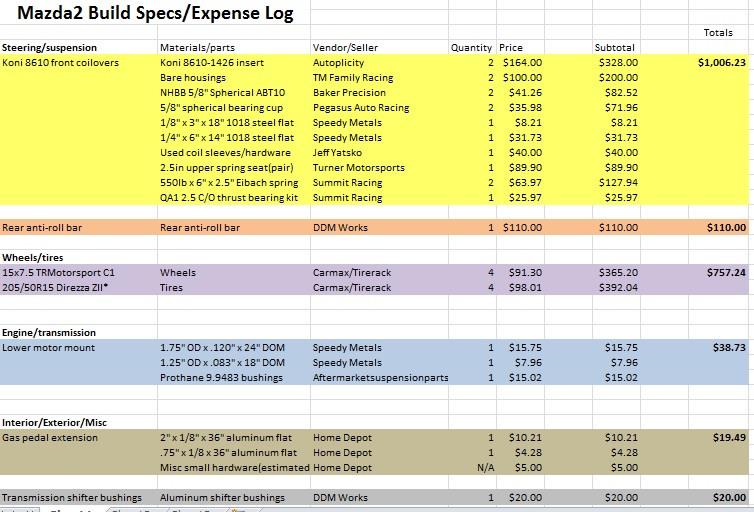Select '2" x 1/8" x 36" aluminum flat' cell
Screen dimensions: 754x512
tap(234, 437)
